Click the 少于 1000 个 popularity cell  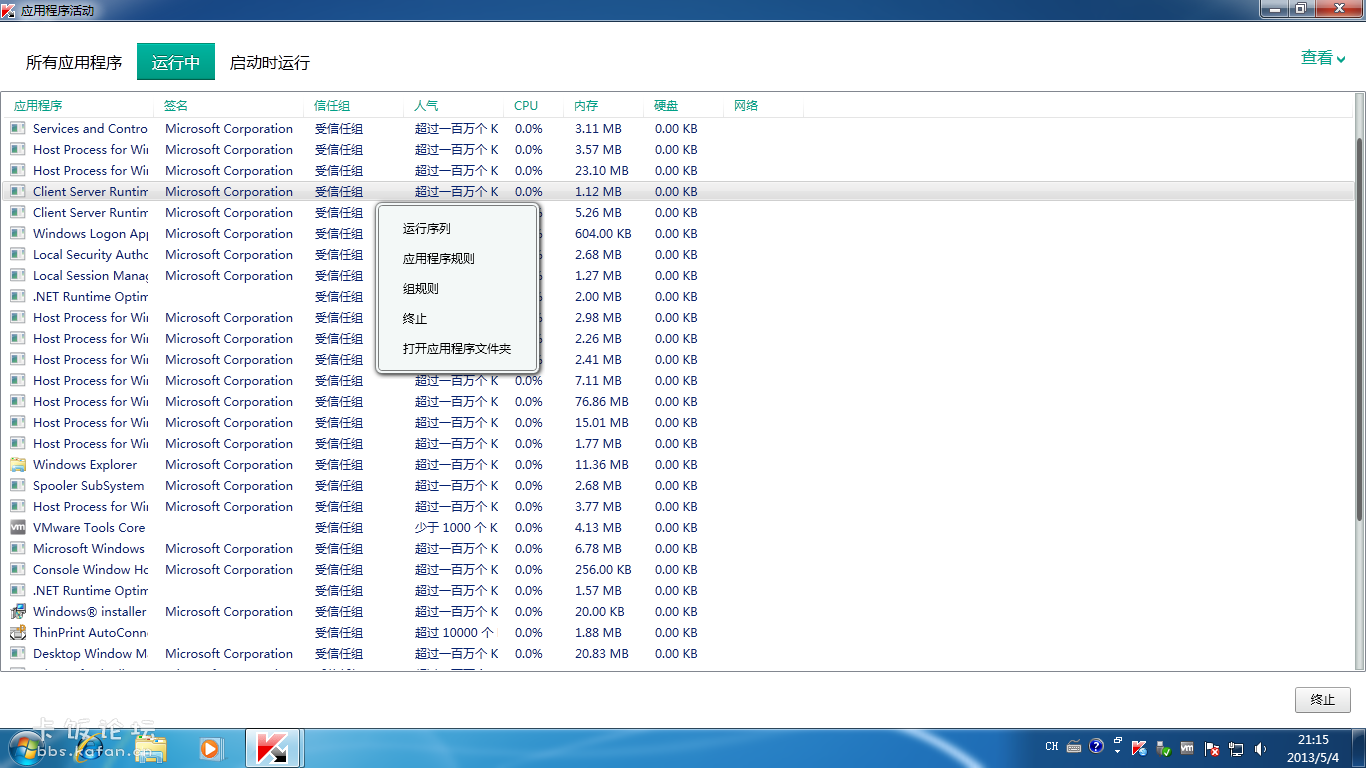[x=456, y=527]
